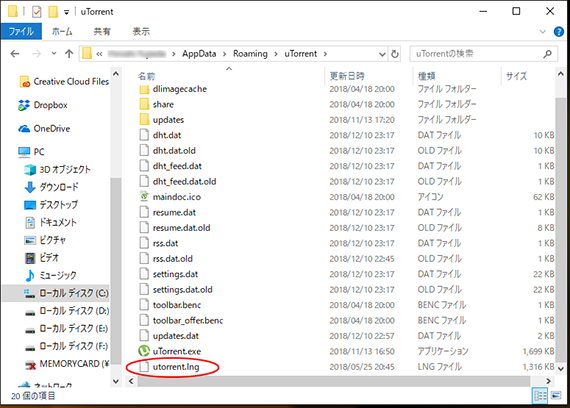Image resolution: width=570 pixels, height=408 pixels.
Task: Click the search magnifier icon
Action: [547, 54]
